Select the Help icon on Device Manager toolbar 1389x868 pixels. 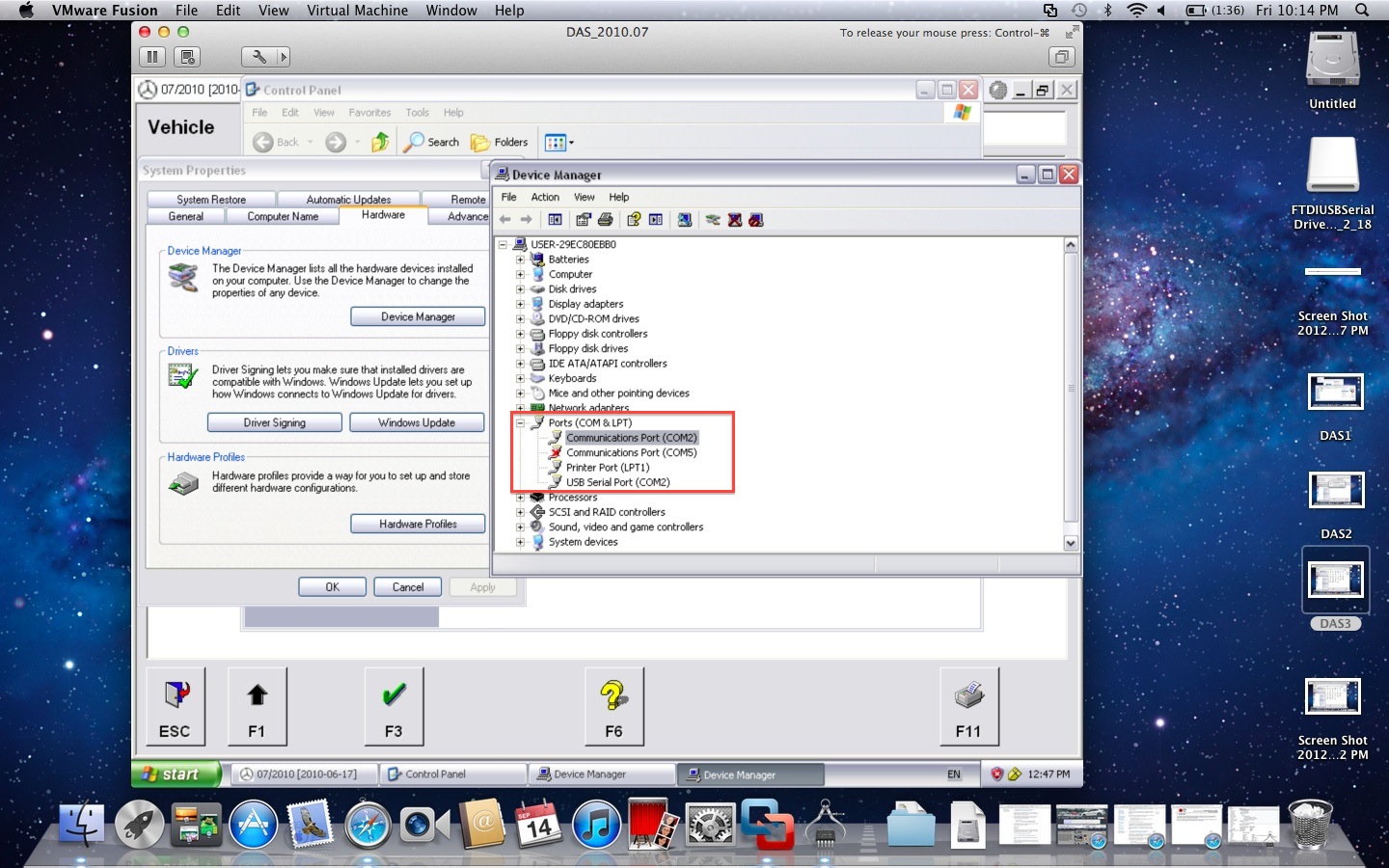pos(634,220)
